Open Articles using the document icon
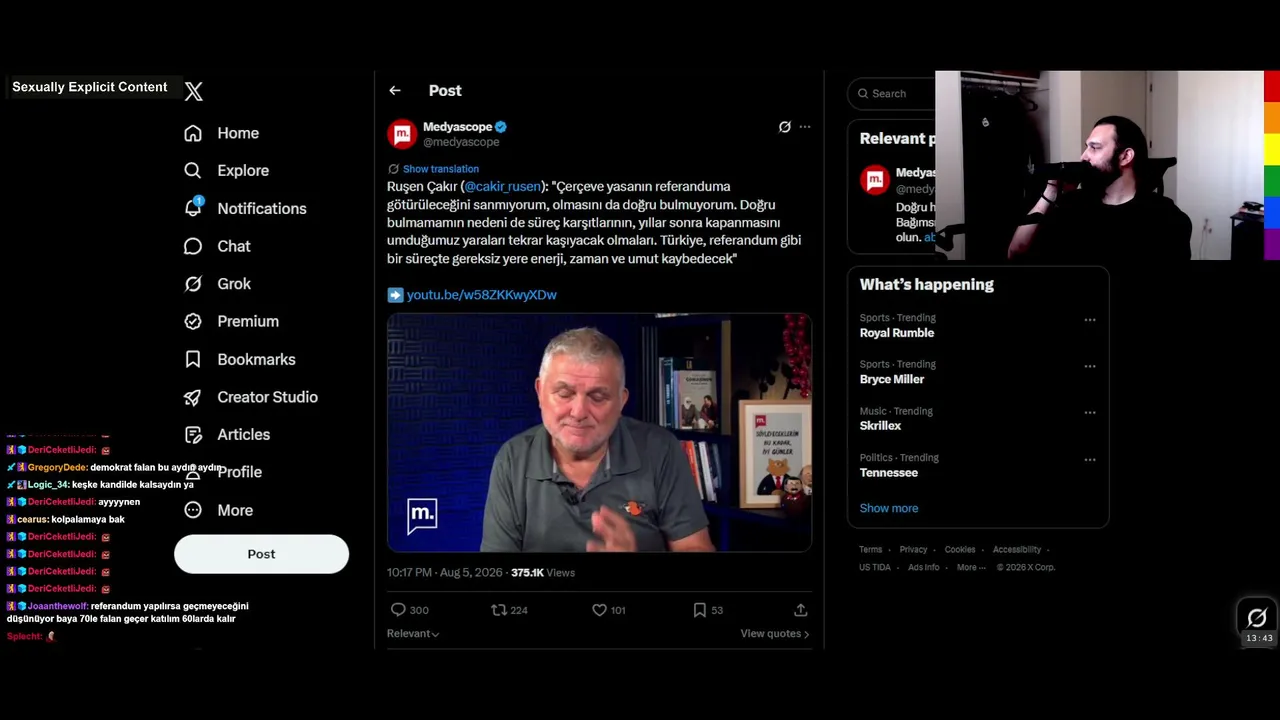The image size is (1280, 720). coord(193,435)
